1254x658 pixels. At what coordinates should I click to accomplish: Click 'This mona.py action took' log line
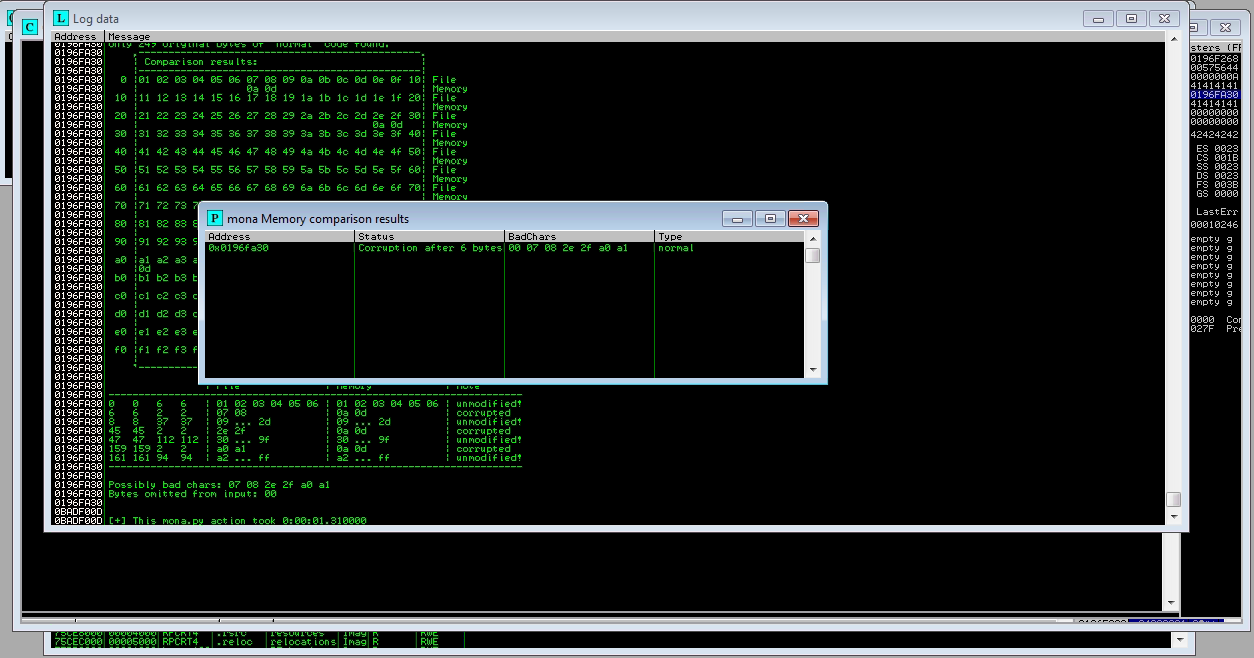pos(237,521)
